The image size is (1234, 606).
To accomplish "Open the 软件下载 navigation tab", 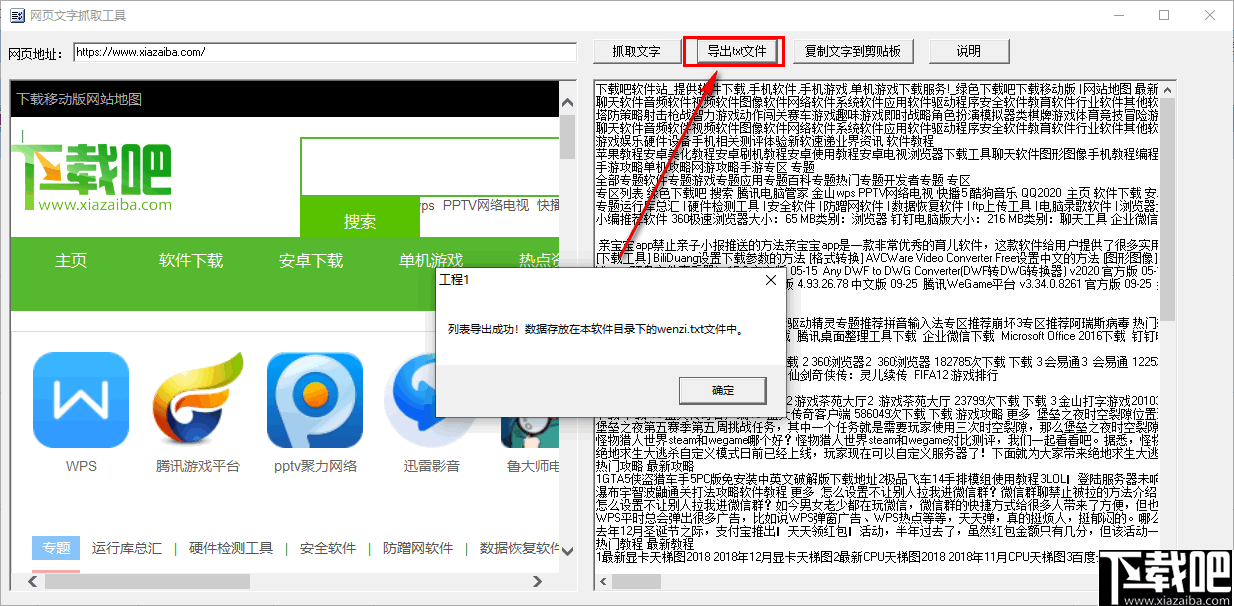I will (191, 260).
